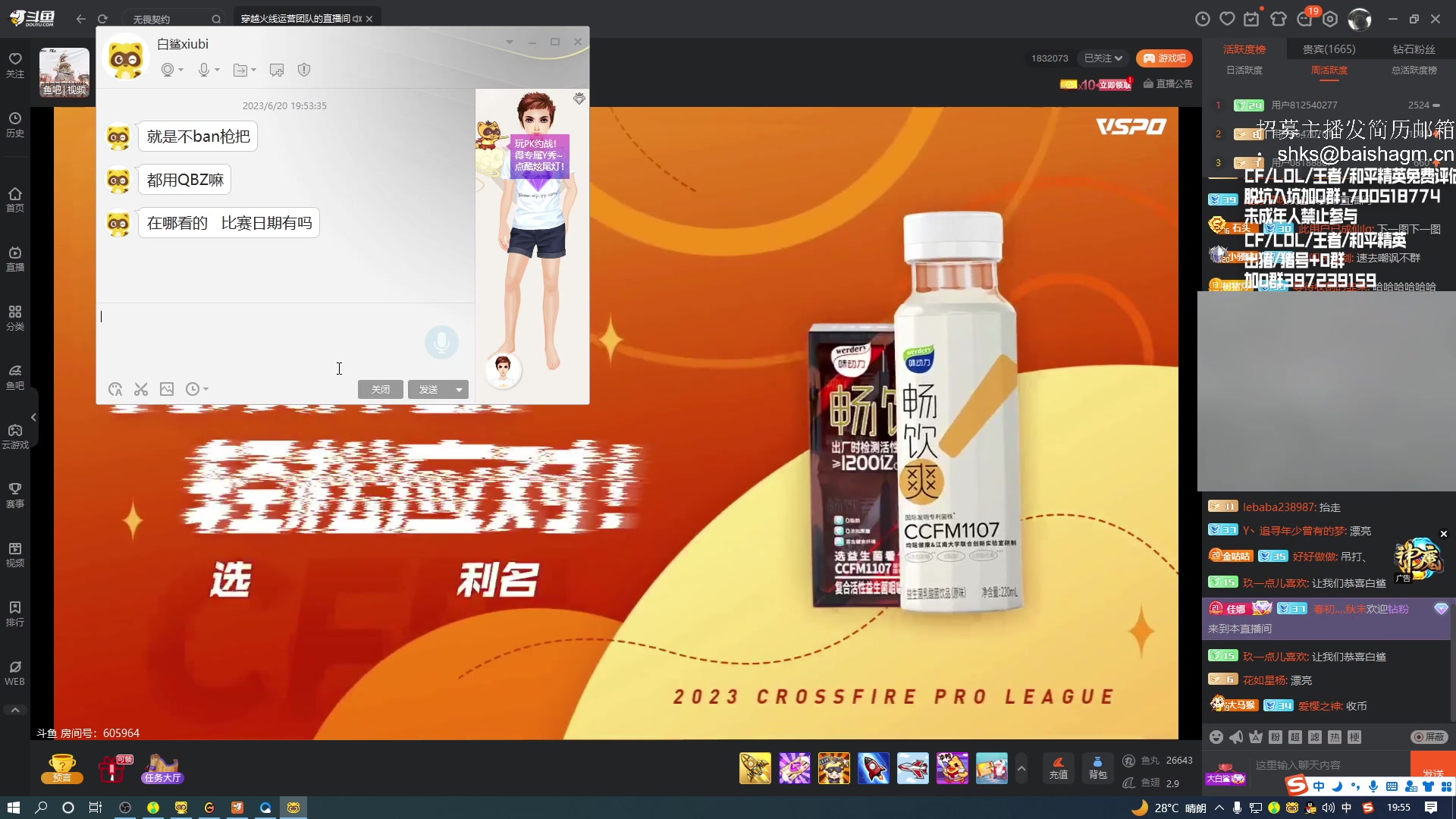Open the 发送 send options dropdown arrow
This screenshot has width=1456, height=819.
(459, 389)
